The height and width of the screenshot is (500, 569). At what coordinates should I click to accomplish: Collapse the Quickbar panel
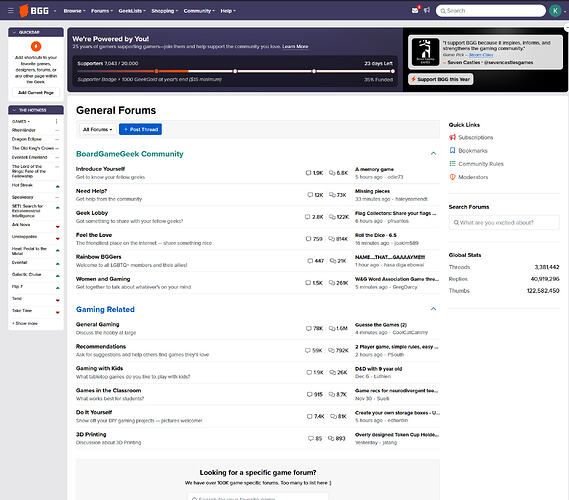pos(15,32)
